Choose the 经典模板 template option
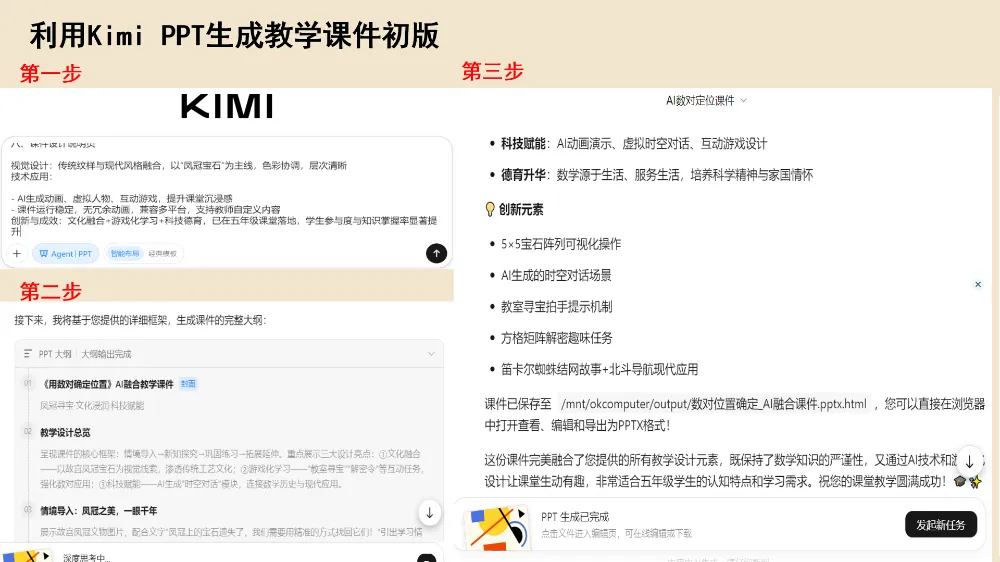Screen dimensions: 1000x562 pyautogui.click(x=163, y=254)
